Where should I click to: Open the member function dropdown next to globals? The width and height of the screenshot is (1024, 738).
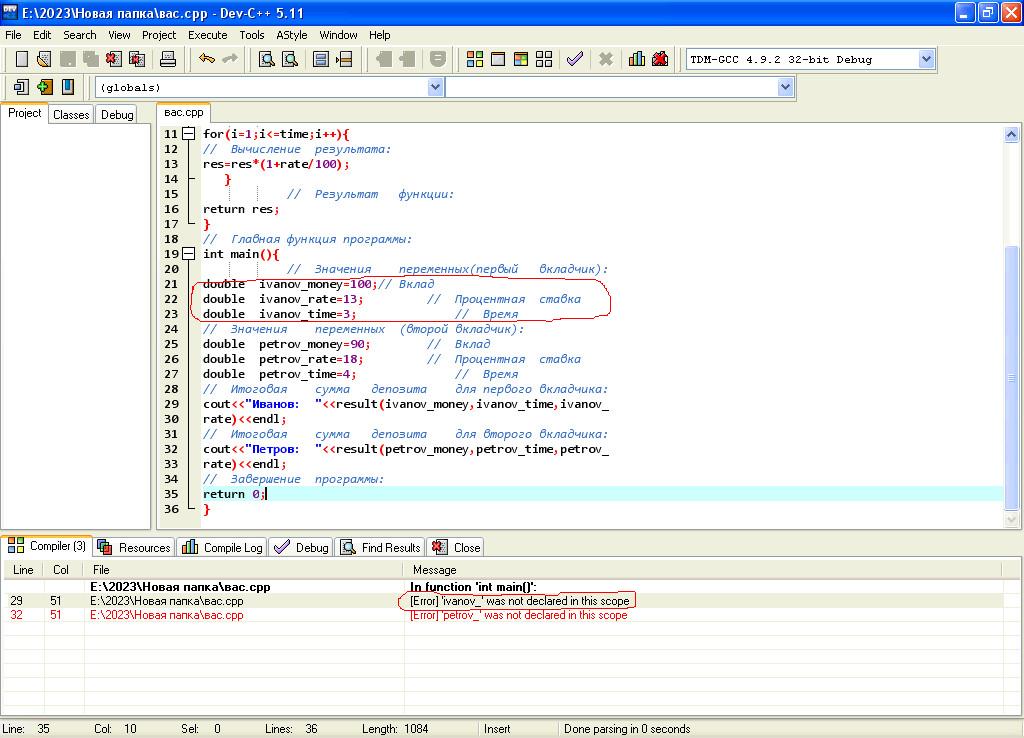pos(785,87)
